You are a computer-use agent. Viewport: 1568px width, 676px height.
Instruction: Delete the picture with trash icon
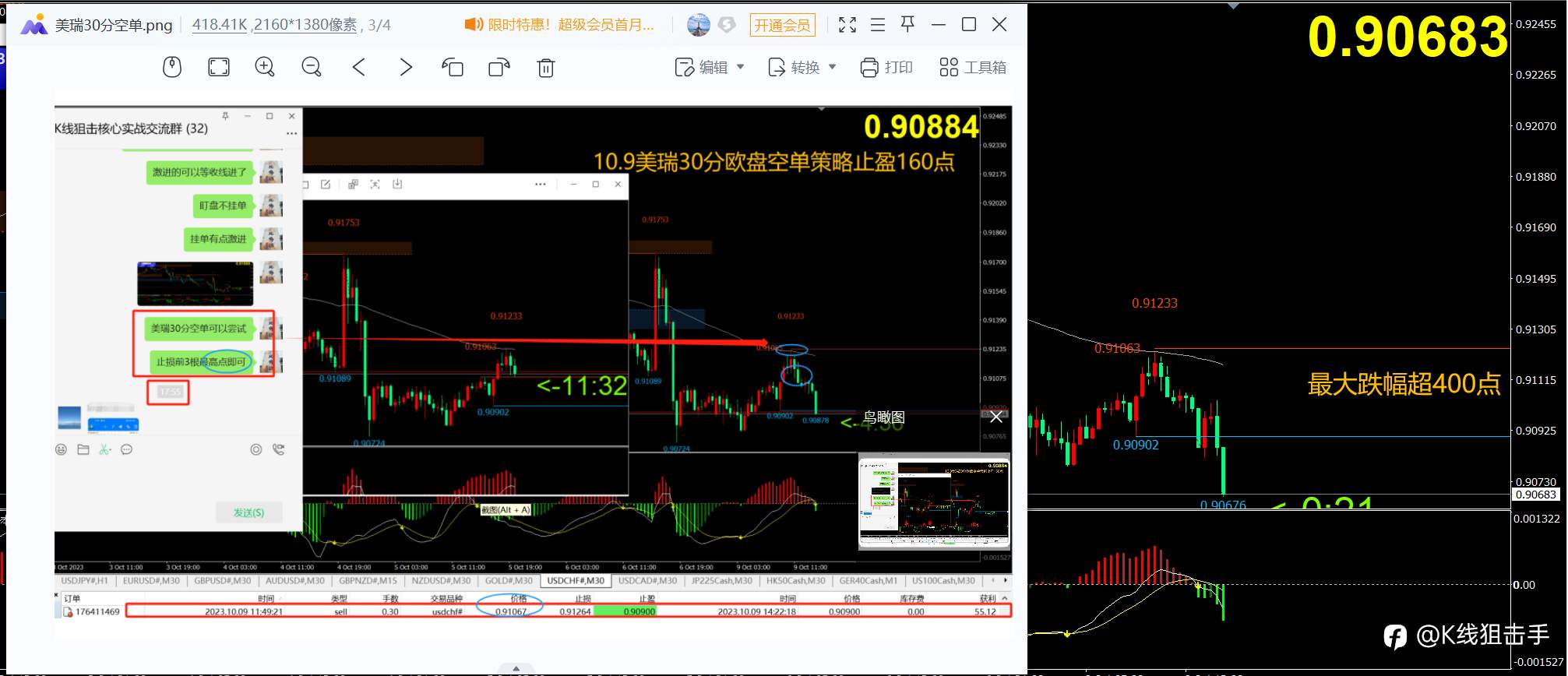point(546,68)
